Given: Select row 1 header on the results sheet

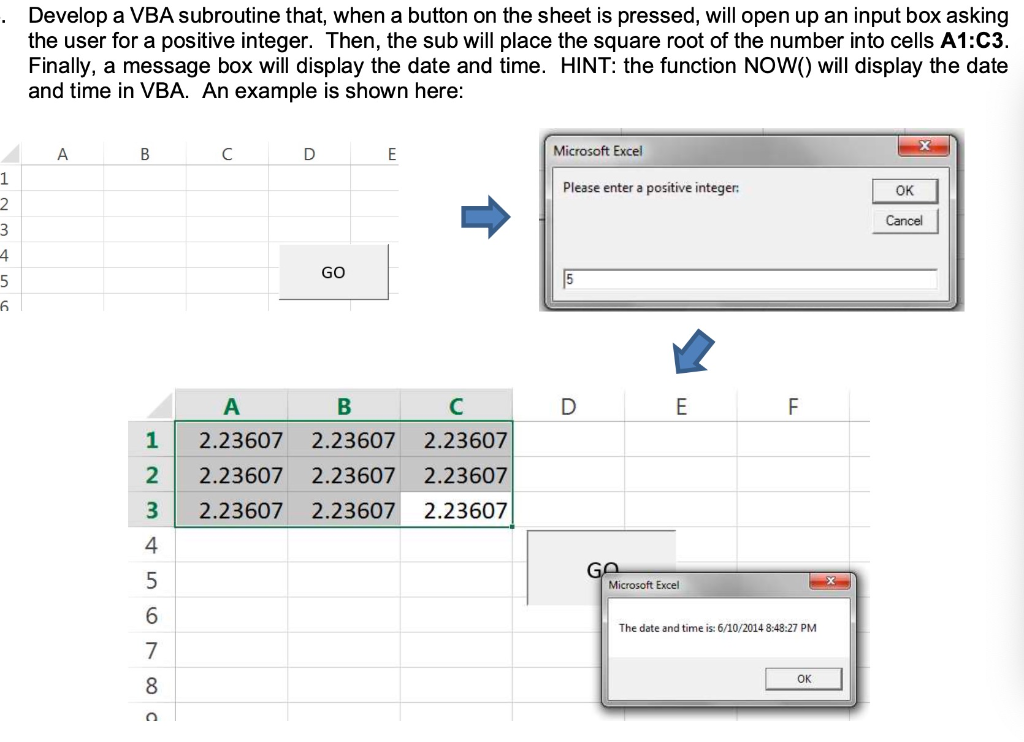Looking at the screenshot, I should click(150, 440).
